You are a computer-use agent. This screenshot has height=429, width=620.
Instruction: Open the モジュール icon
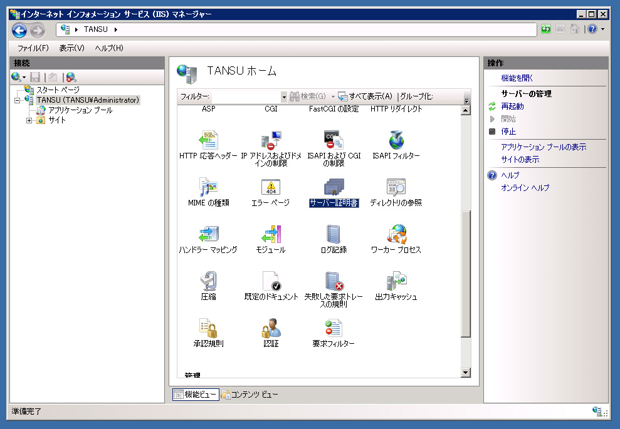(271, 234)
